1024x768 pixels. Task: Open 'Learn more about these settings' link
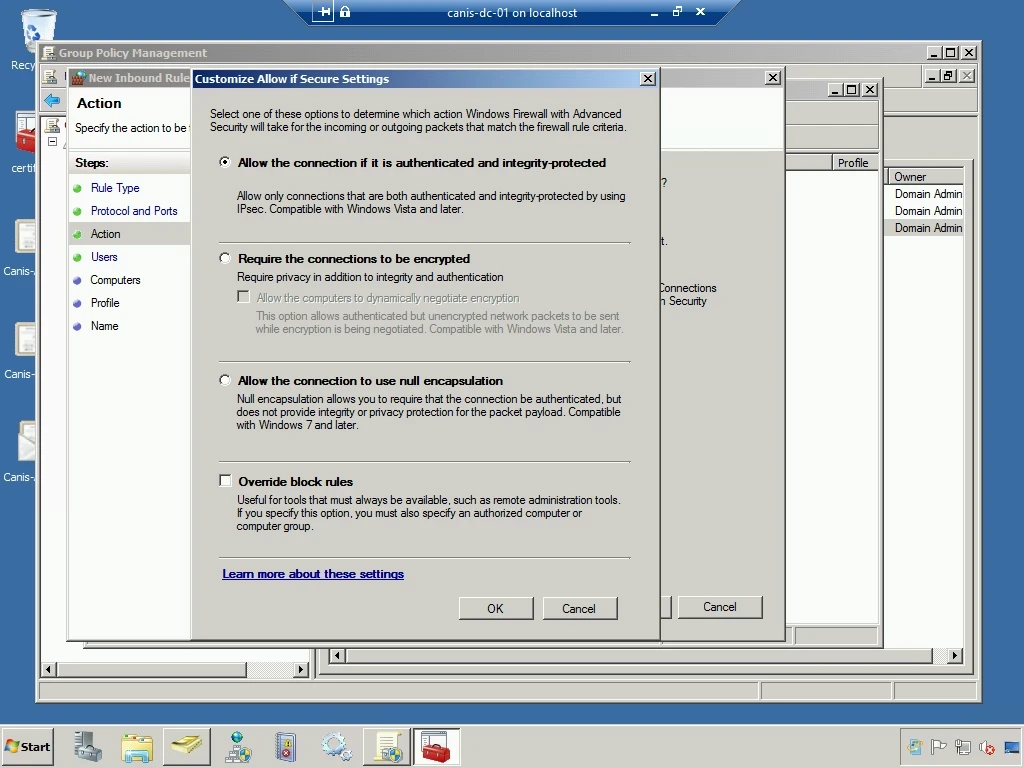pyautogui.click(x=313, y=574)
